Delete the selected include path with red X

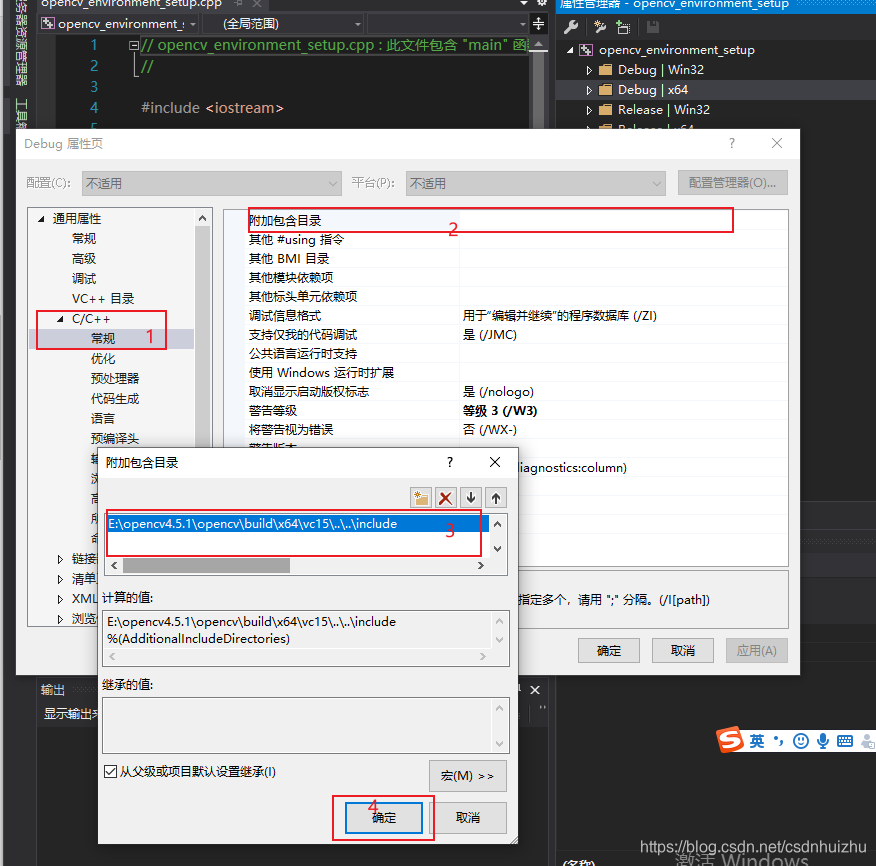point(445,497)
